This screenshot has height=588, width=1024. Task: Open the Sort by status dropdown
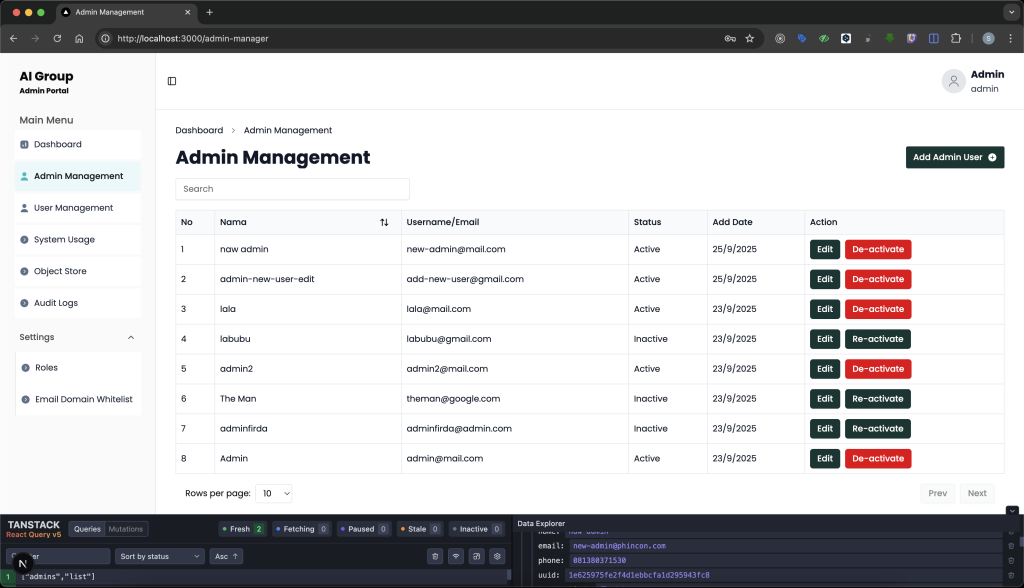[x=159, y=556]
